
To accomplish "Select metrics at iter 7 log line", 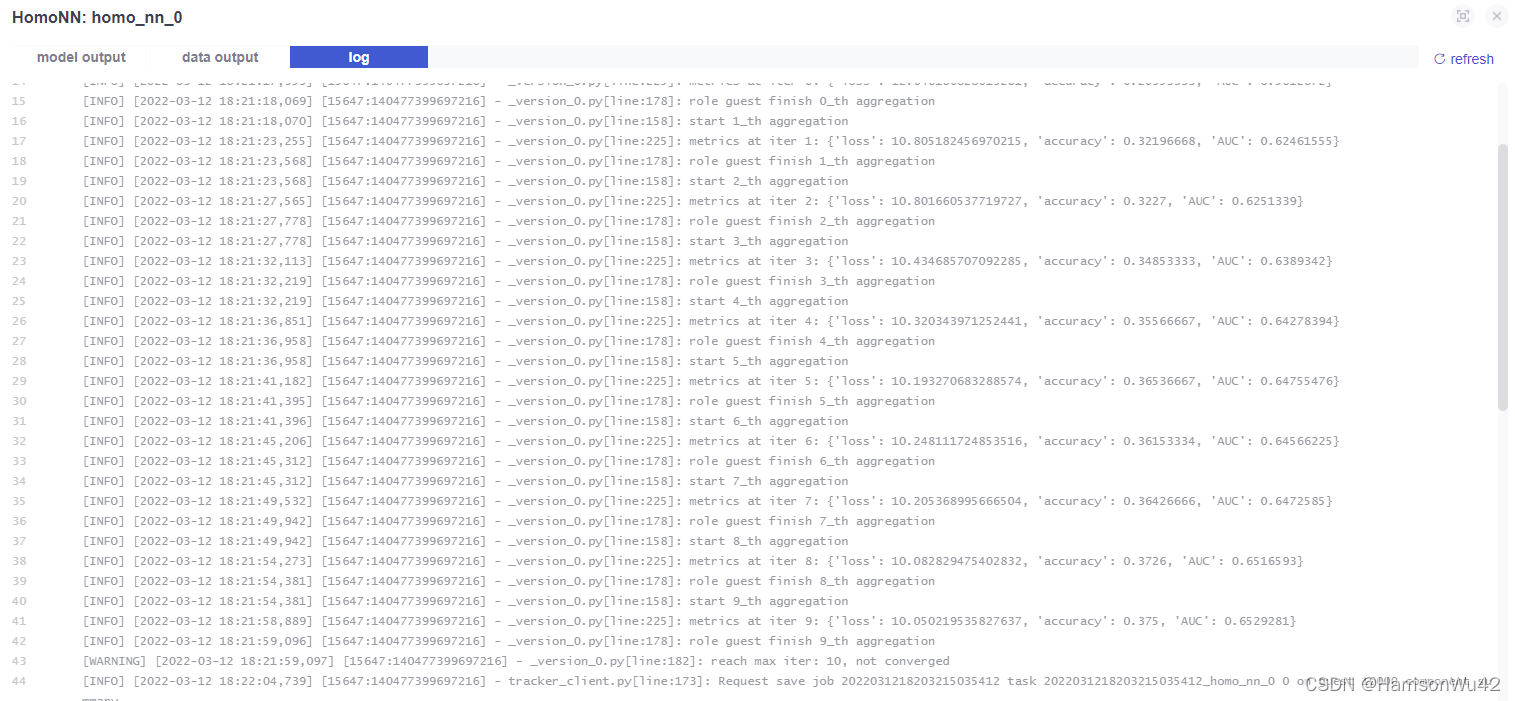I will pyautogui.click(x=707, y=501).
